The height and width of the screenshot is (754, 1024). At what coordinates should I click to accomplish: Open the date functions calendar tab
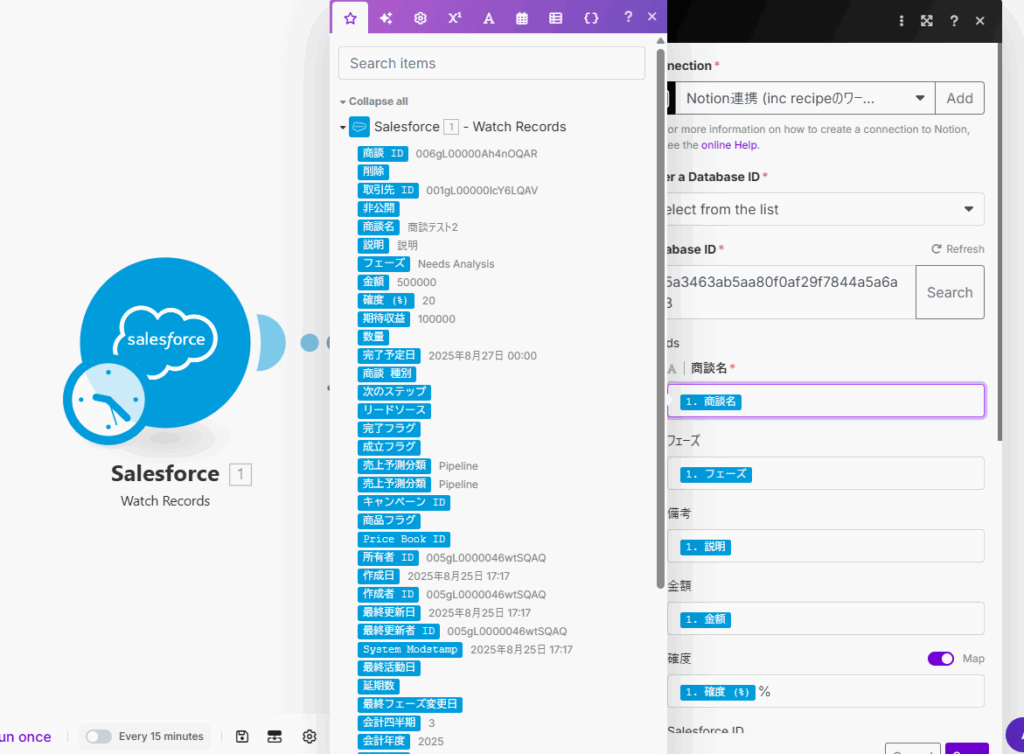pyautogui.click(x=522, y=18)
